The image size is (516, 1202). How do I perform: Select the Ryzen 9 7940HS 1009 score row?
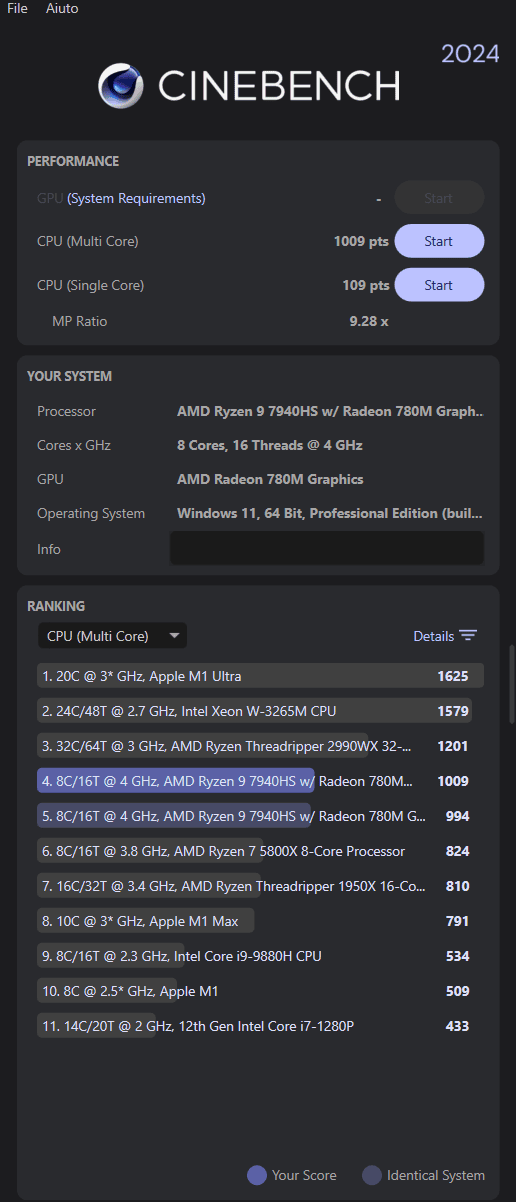click(260, 781)
